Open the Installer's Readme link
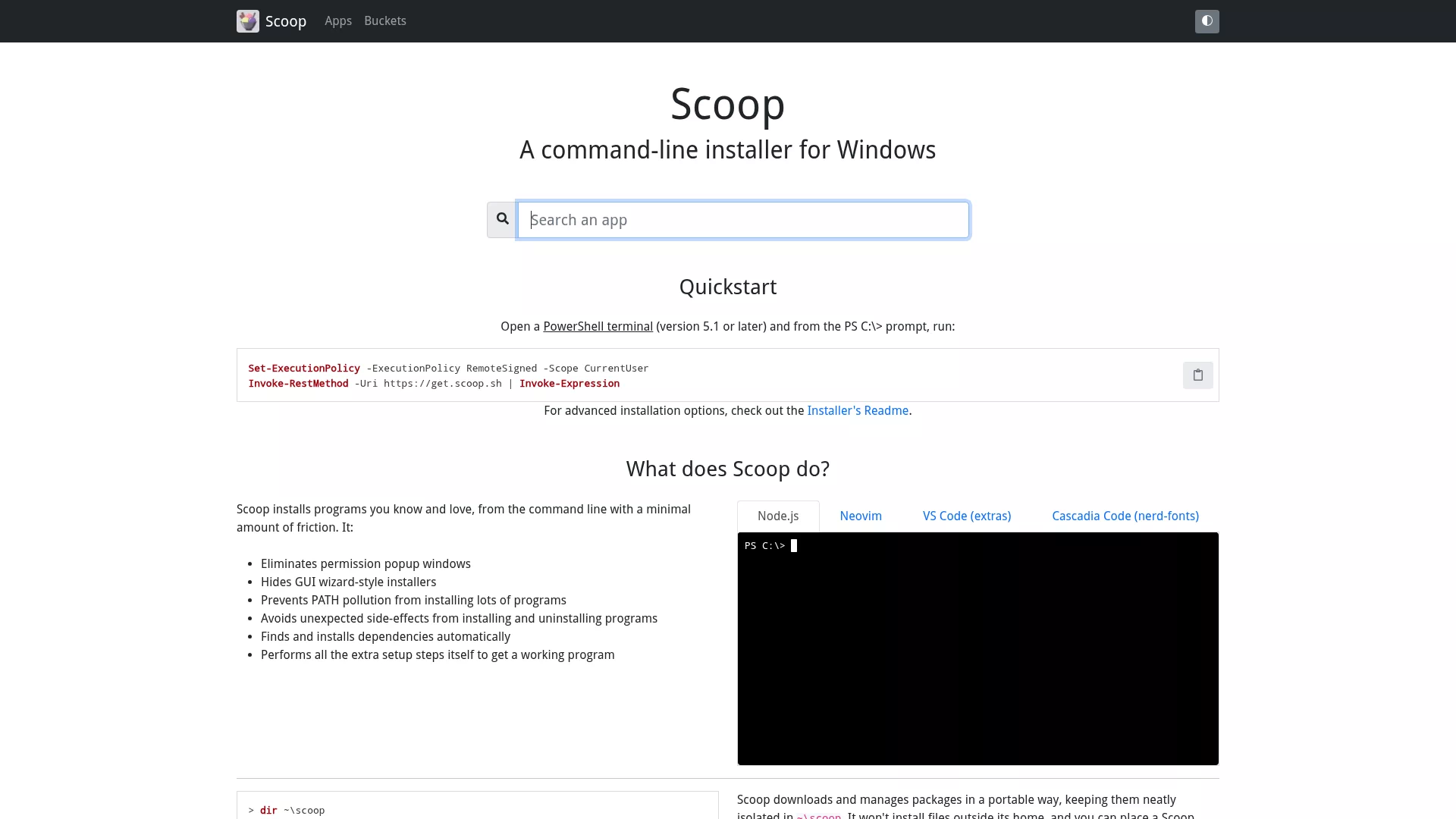The width and height of the screenshot is (1456, 819). pyautogui.click(x=858, y=411)
